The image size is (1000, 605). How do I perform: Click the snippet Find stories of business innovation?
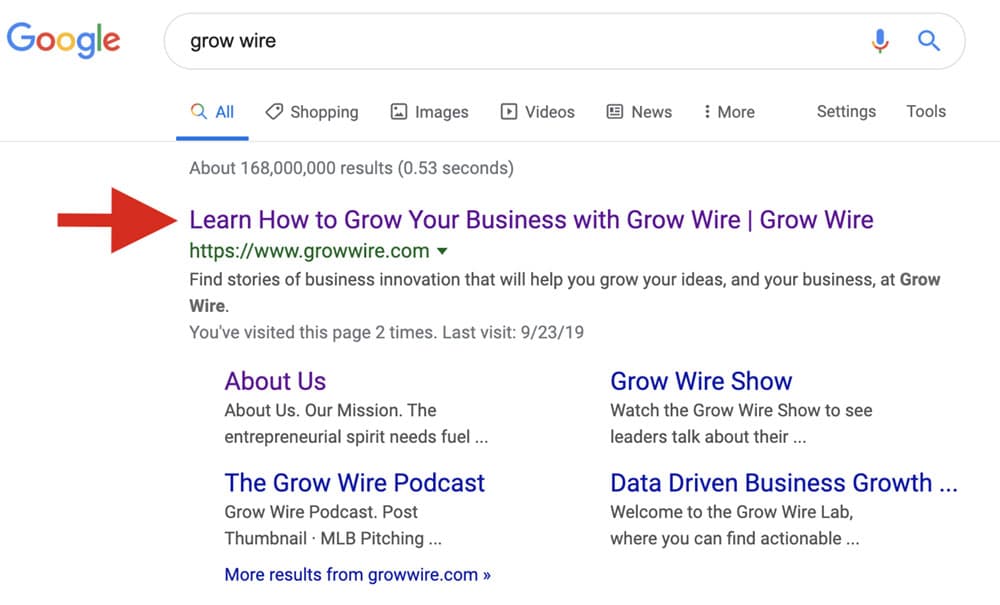tap(564, 293)
